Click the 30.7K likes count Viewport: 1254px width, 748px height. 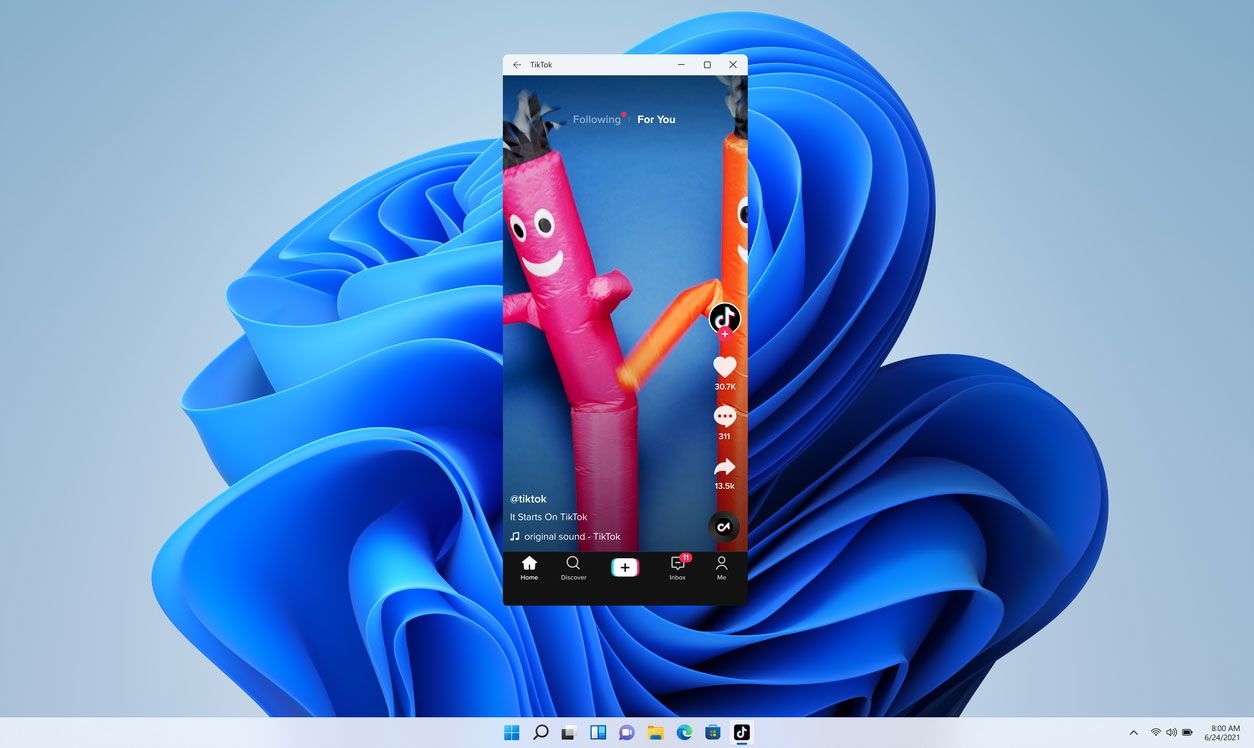pos(723,385)
